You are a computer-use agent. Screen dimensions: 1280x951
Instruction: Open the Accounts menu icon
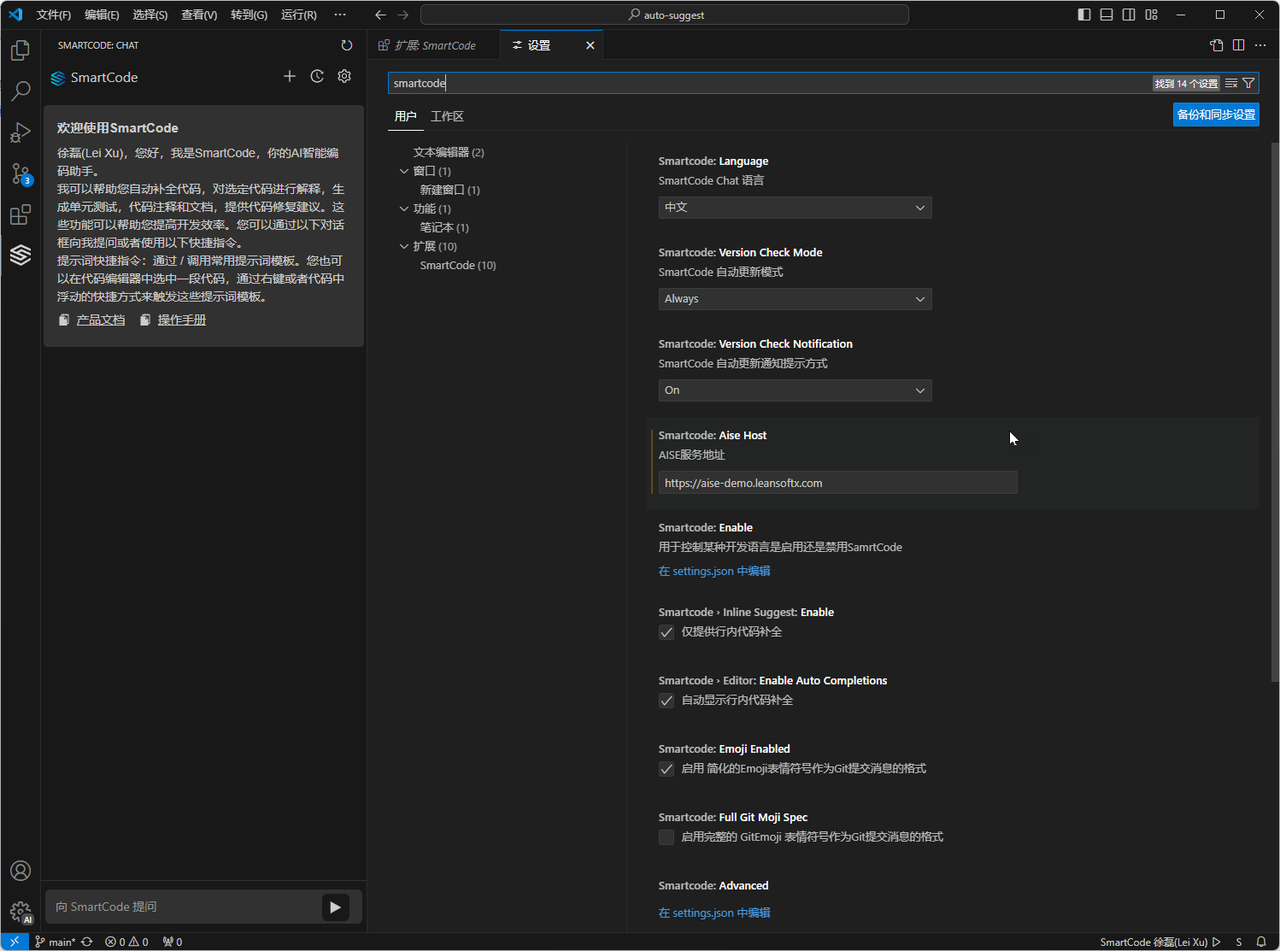[20, 871]
